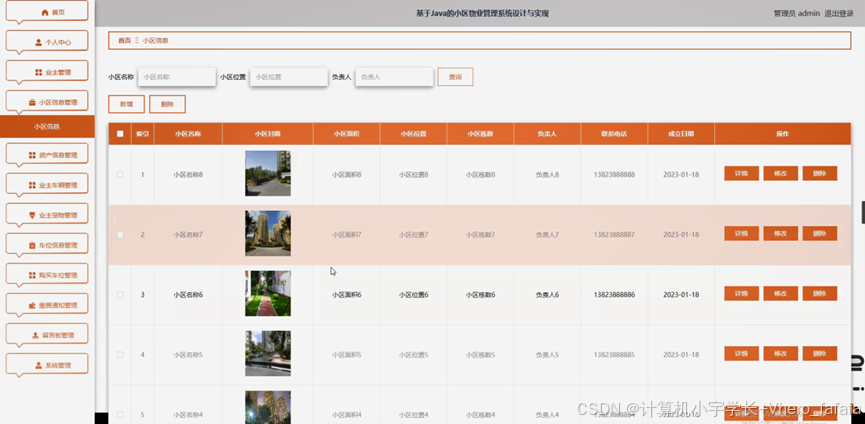Click 修改 for row 小区名称6
Viewport: 865px width, 424px height.
[781, 293]
